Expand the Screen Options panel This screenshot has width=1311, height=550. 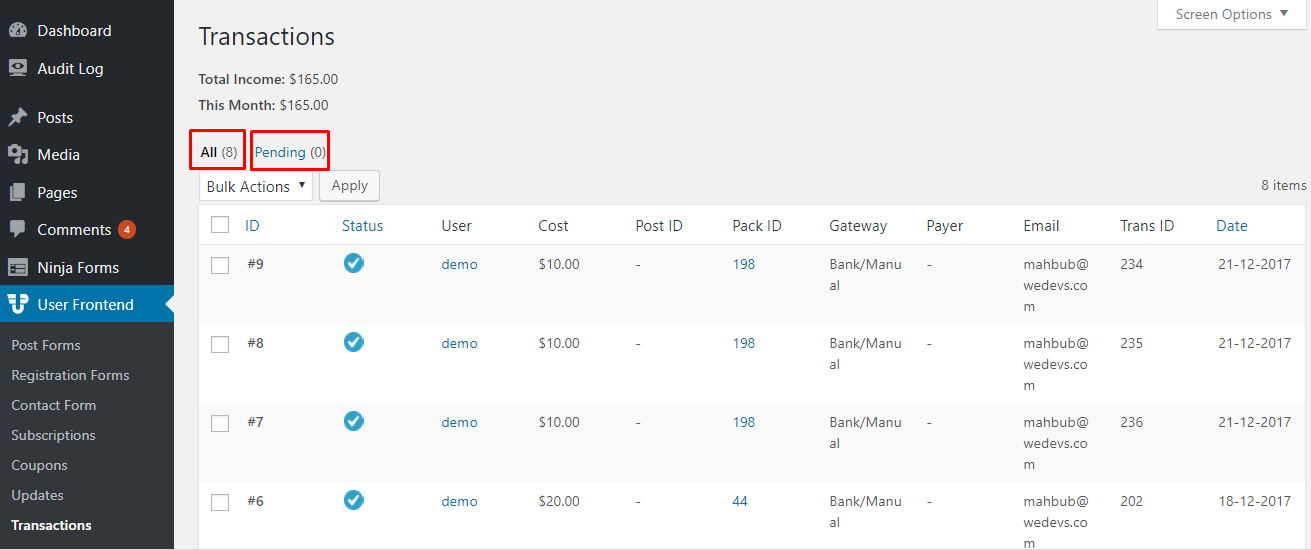(1232, 15)
